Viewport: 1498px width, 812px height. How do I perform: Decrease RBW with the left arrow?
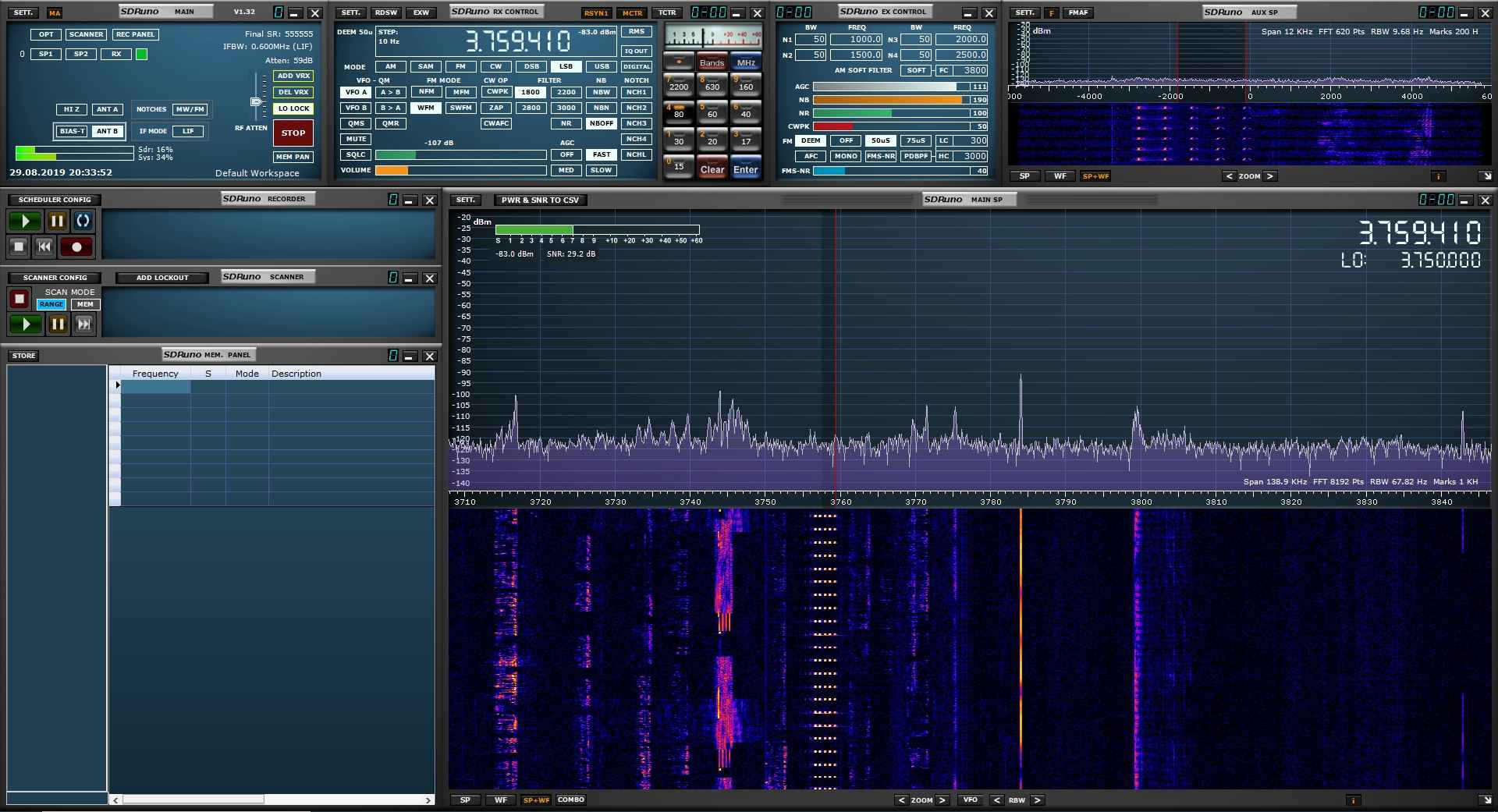click(x=996, y=800)
